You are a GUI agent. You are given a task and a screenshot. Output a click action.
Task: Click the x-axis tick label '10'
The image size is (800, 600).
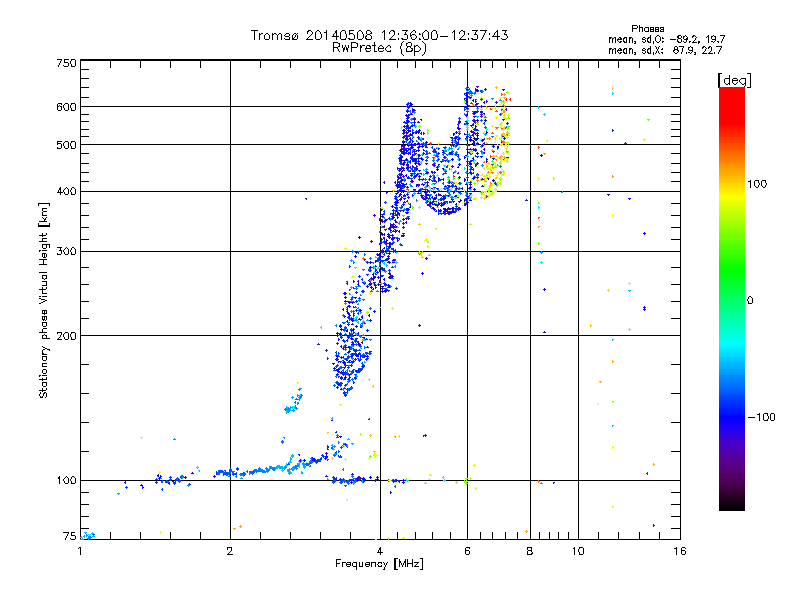pyautogui.click(x=578, y=551)
